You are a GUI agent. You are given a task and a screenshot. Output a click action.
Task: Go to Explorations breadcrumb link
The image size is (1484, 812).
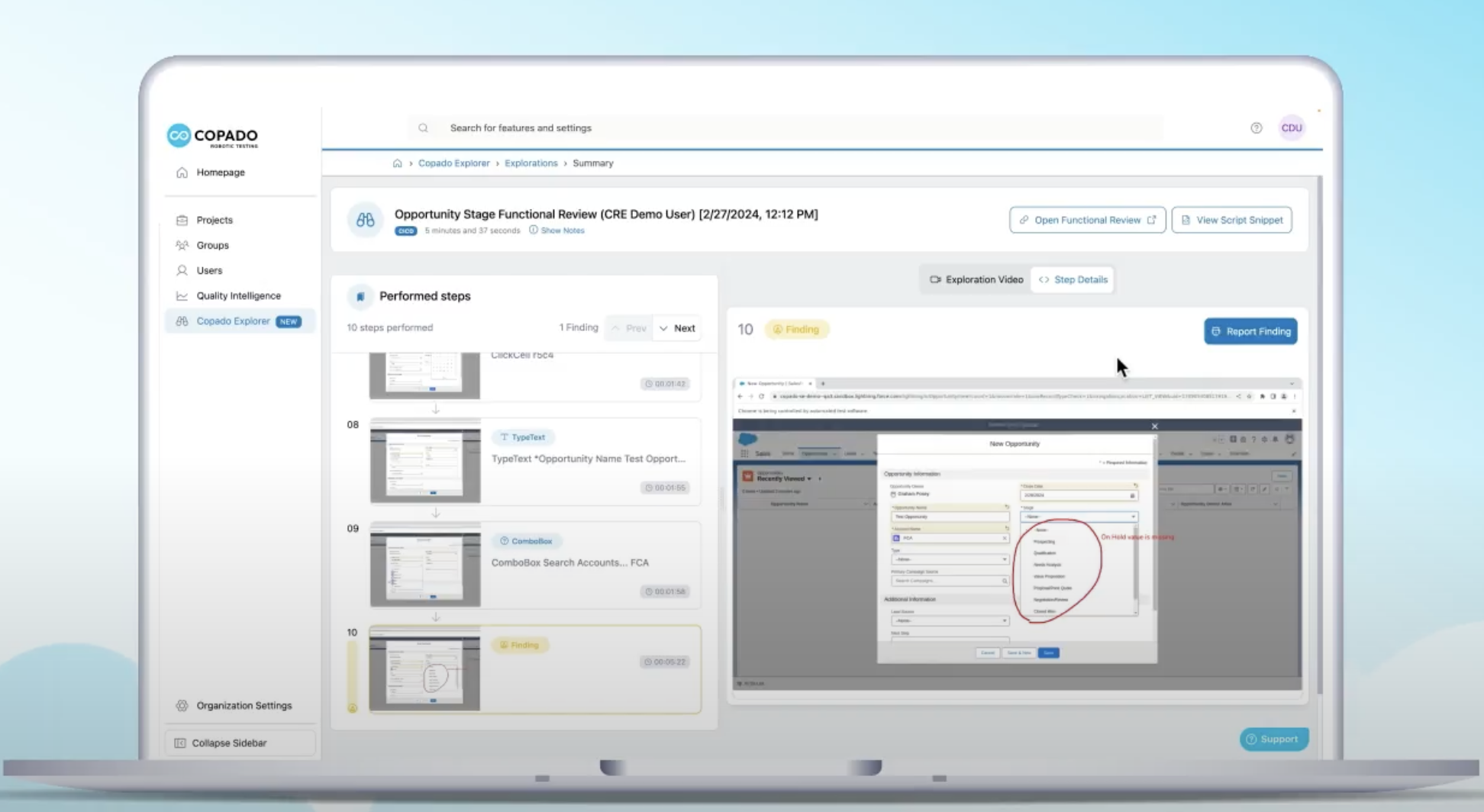click(531, 163)
